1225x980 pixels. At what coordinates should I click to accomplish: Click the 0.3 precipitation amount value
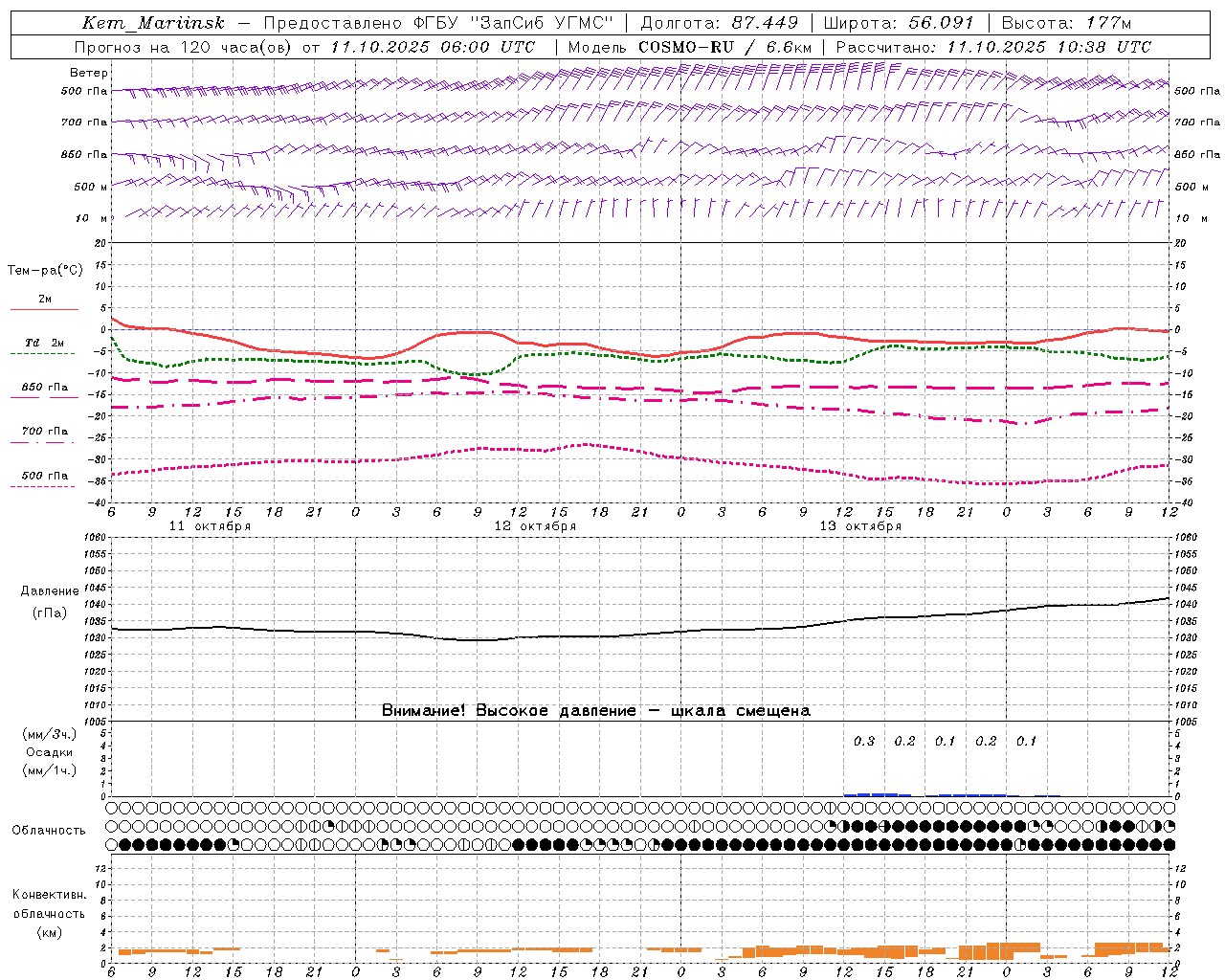click(x=864, y=742)
